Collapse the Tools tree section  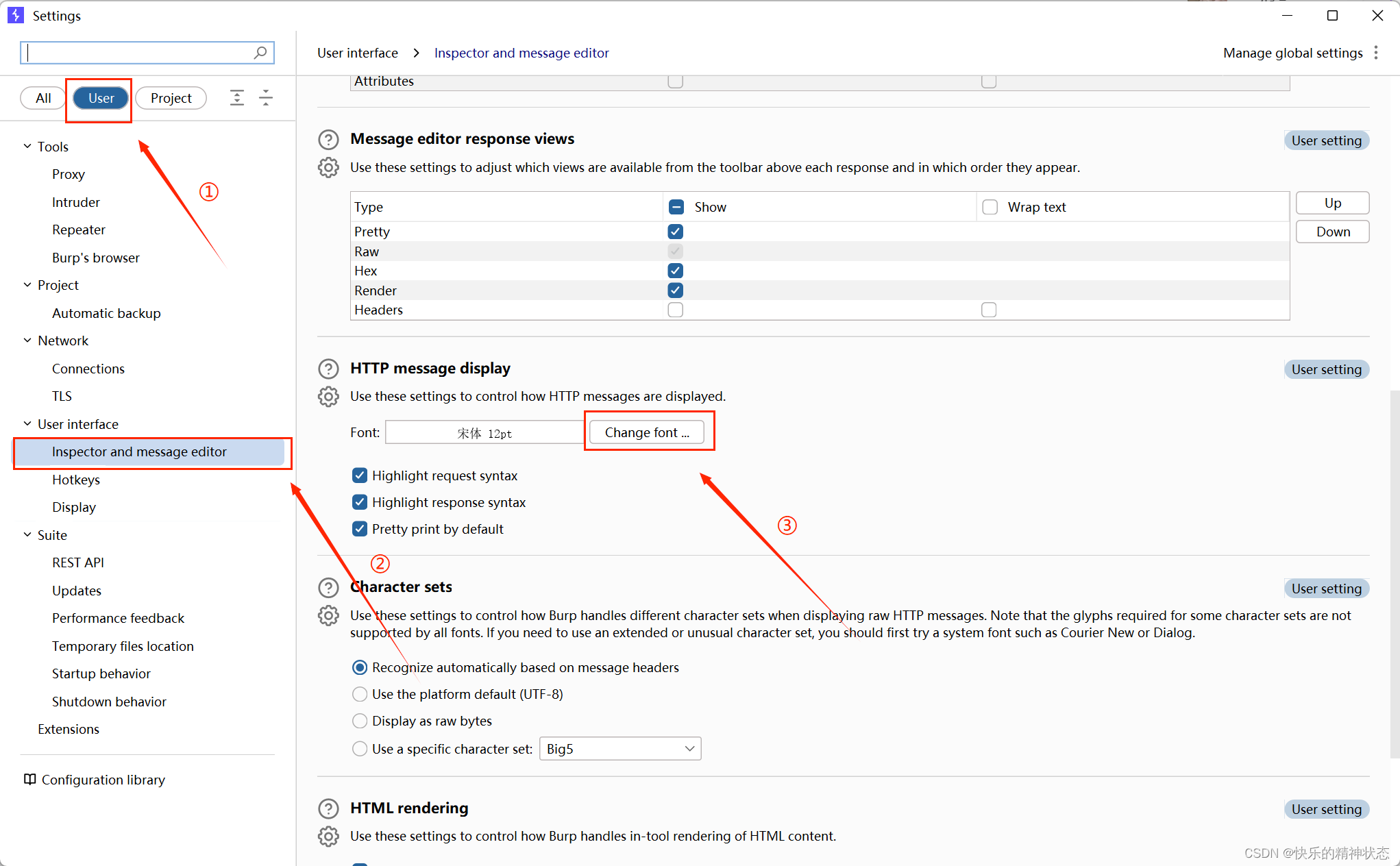point(27,146)
